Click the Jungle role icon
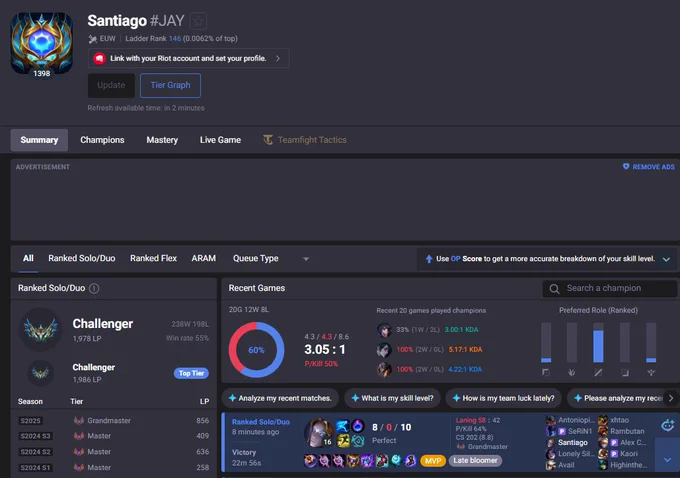This screenshot has width=680, height=478. [572, 373]
